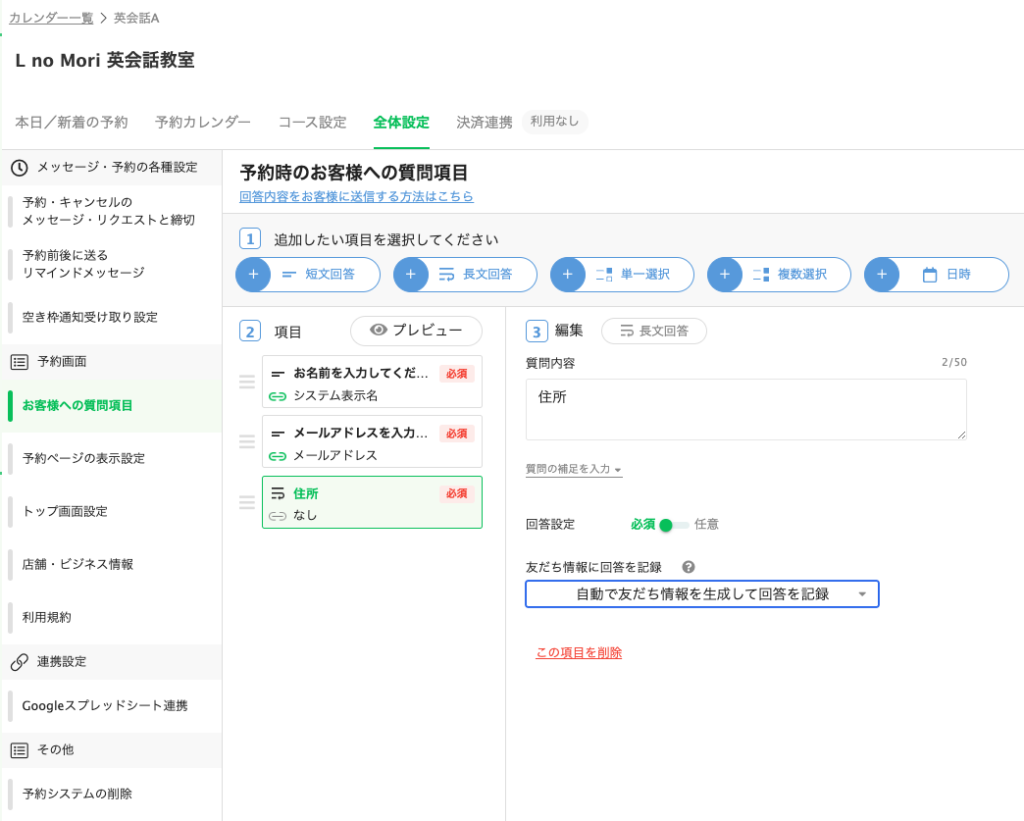The width and height of the screenshot is (1024, 821).
Task: Click the この項目を削除 link
Action: click(x=579, y=653)
